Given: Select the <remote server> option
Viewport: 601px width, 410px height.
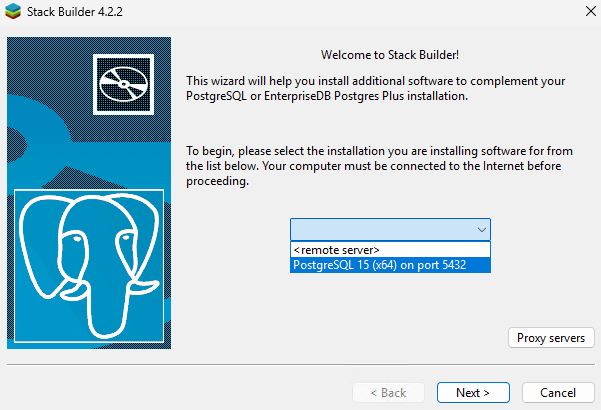Looking at the screenshot, I should pyautogui.click(x=390, y=250).
